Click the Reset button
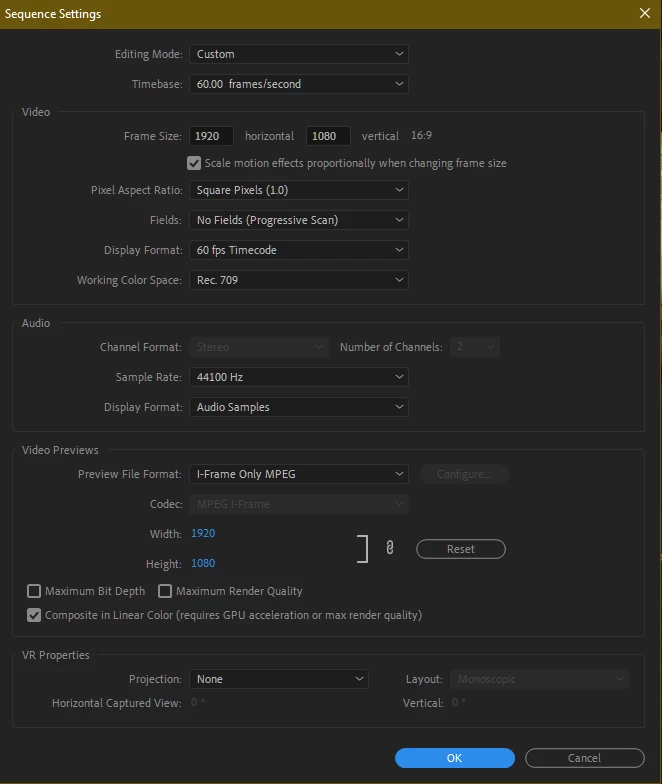This screenshot has height=784, width=662. pos(461,549)
